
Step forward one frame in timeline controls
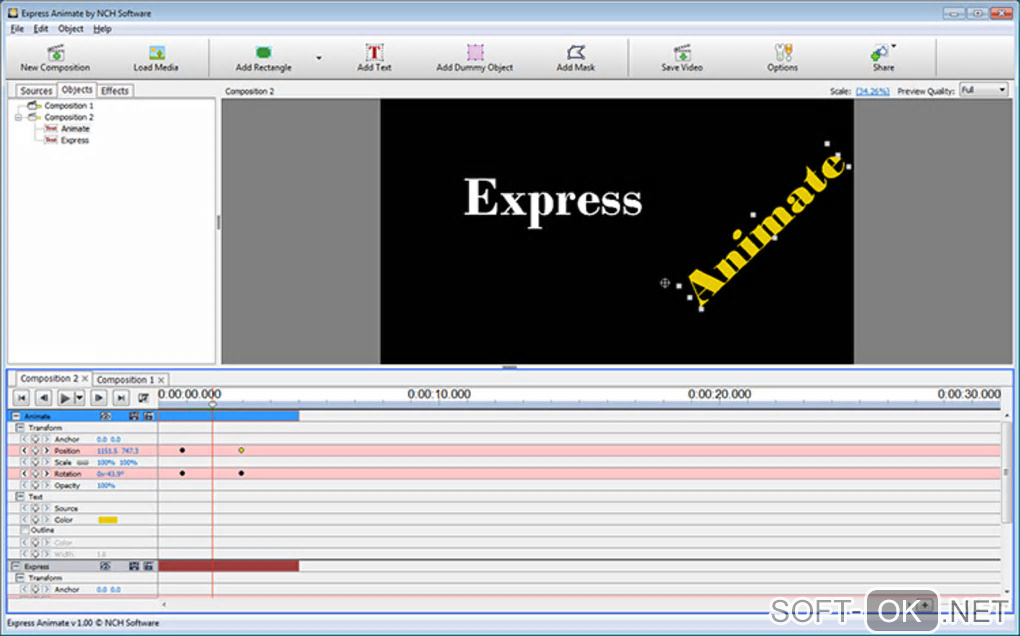pyautogui.click(x=99, y=397)
